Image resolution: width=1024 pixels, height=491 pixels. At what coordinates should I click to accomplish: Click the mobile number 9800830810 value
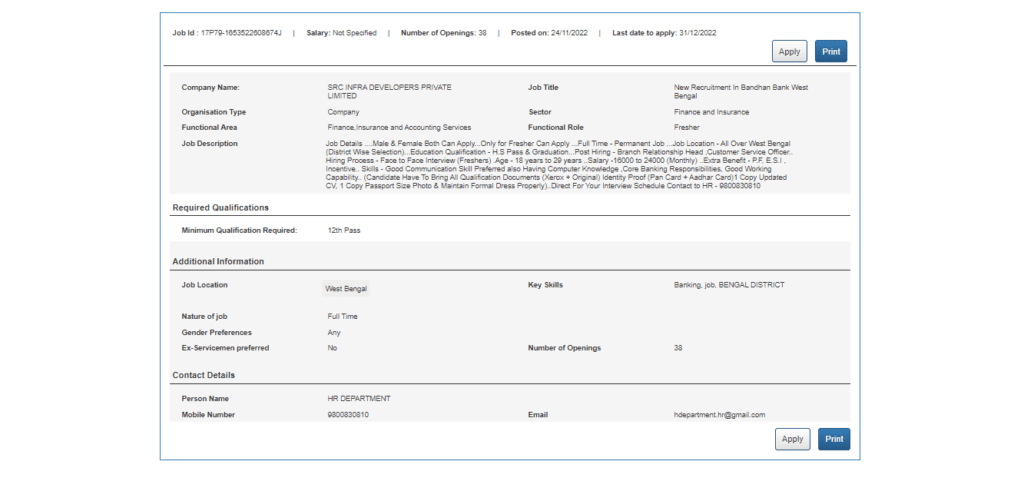tap(346, 415)
